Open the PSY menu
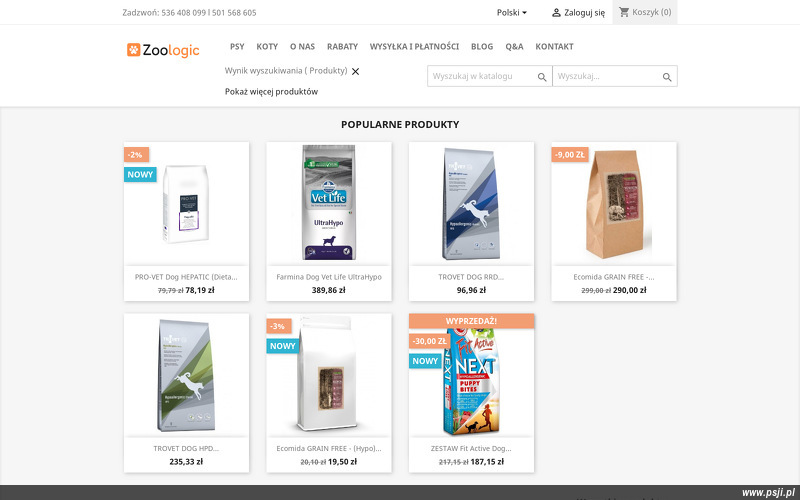 tap(237, 46)
